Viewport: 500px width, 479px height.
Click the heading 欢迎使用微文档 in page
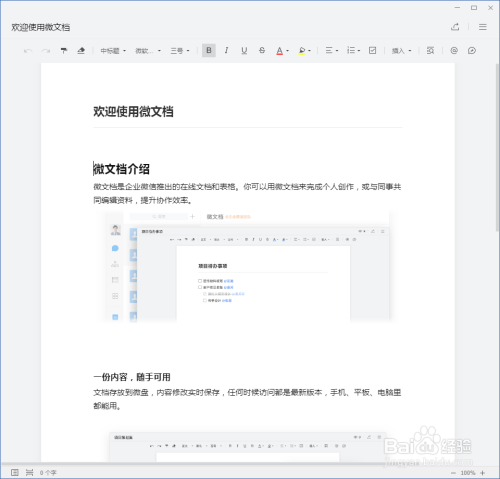click(x=133, y=112)
